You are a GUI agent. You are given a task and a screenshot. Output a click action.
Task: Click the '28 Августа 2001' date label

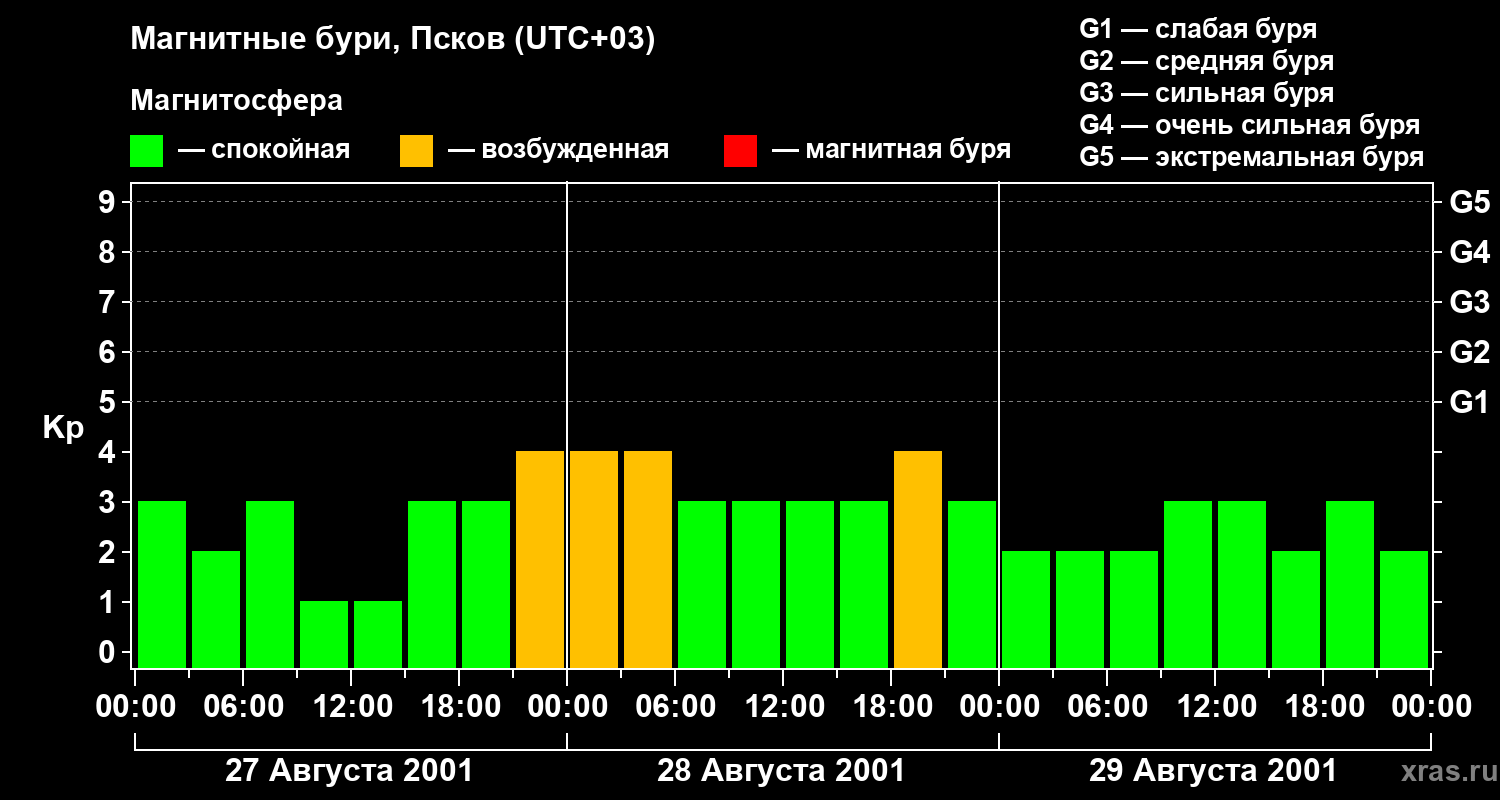pos(781,771)
